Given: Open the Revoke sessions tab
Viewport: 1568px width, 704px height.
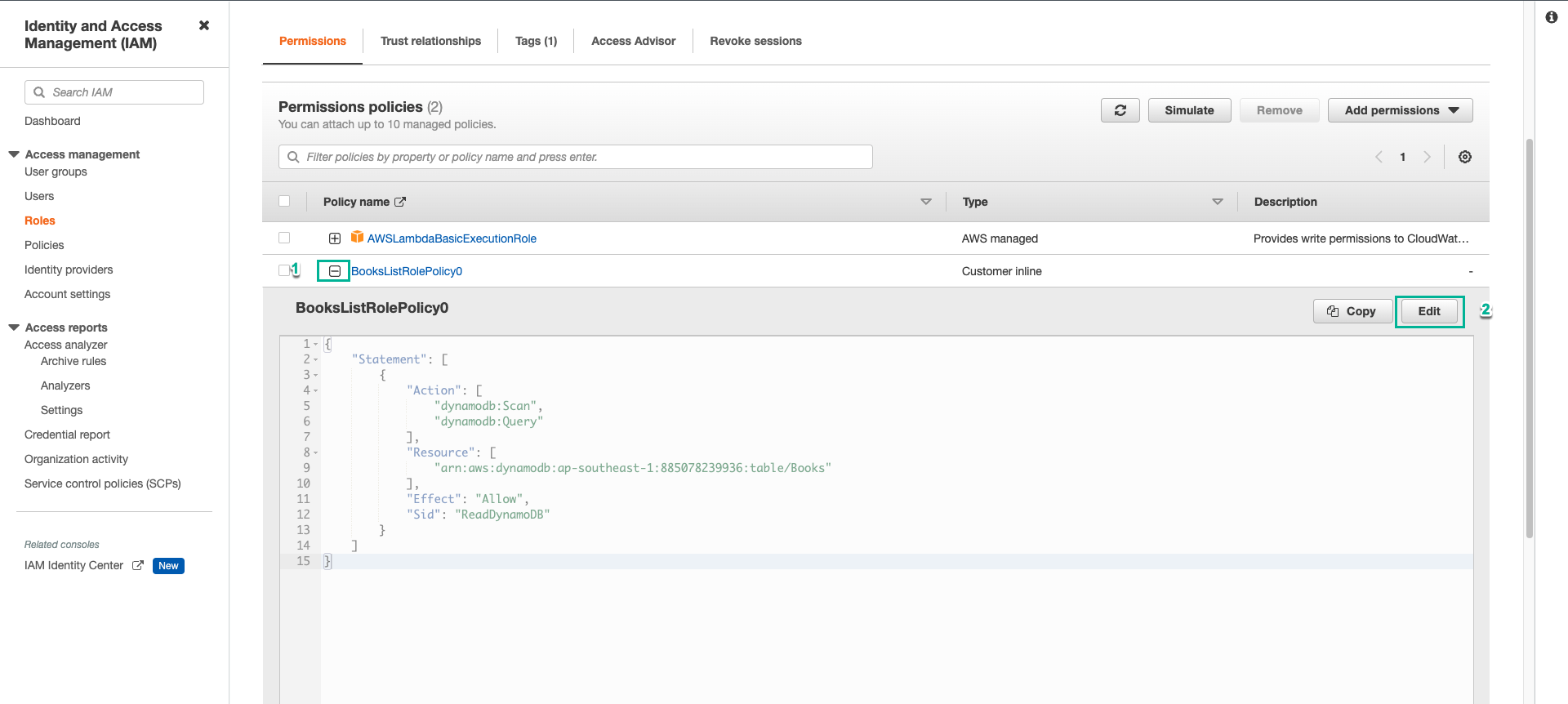Looking at the screenshot, I should tap(755, 41).
